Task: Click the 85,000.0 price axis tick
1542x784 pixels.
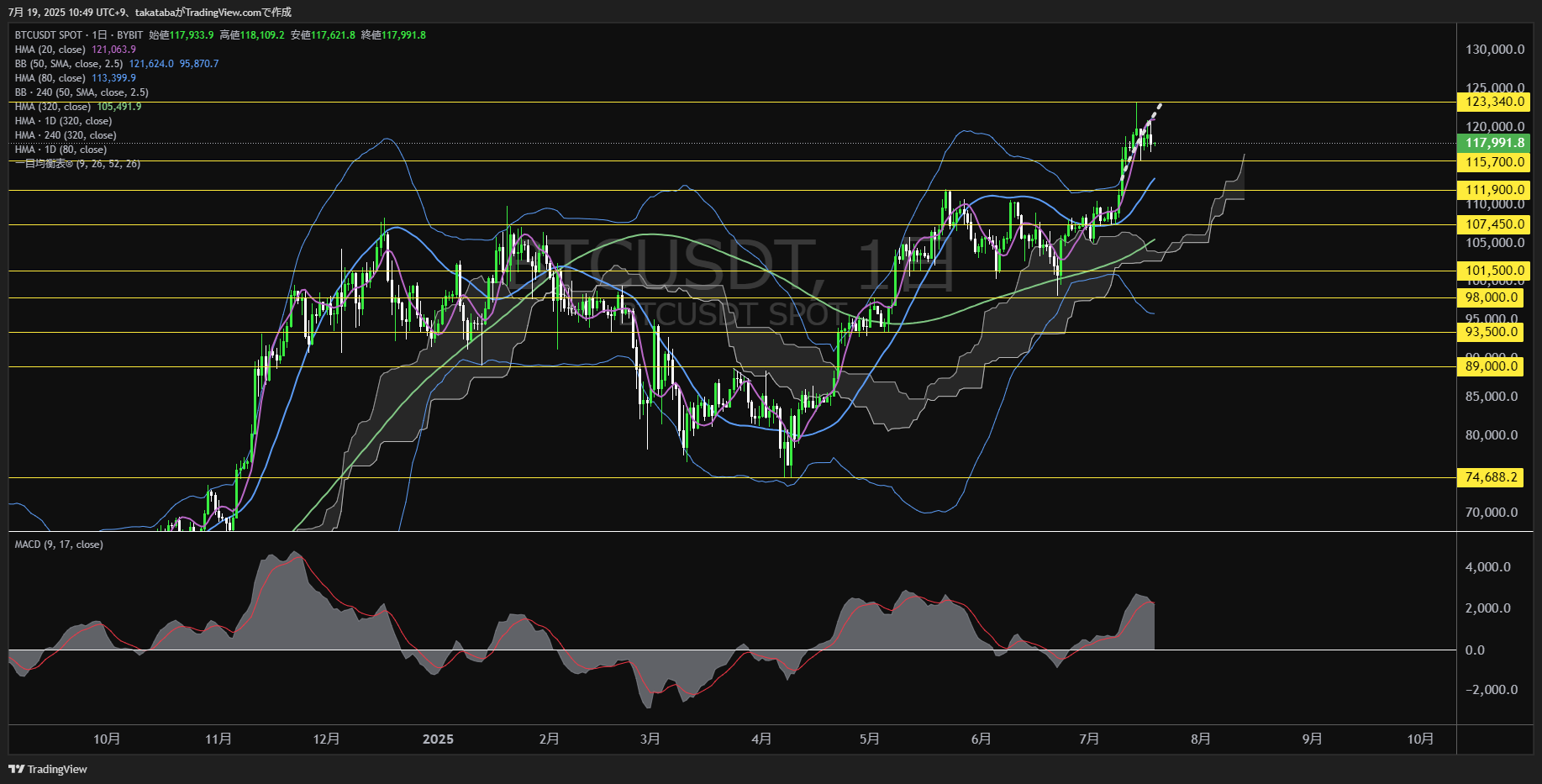Action: tap(1492, 397)
